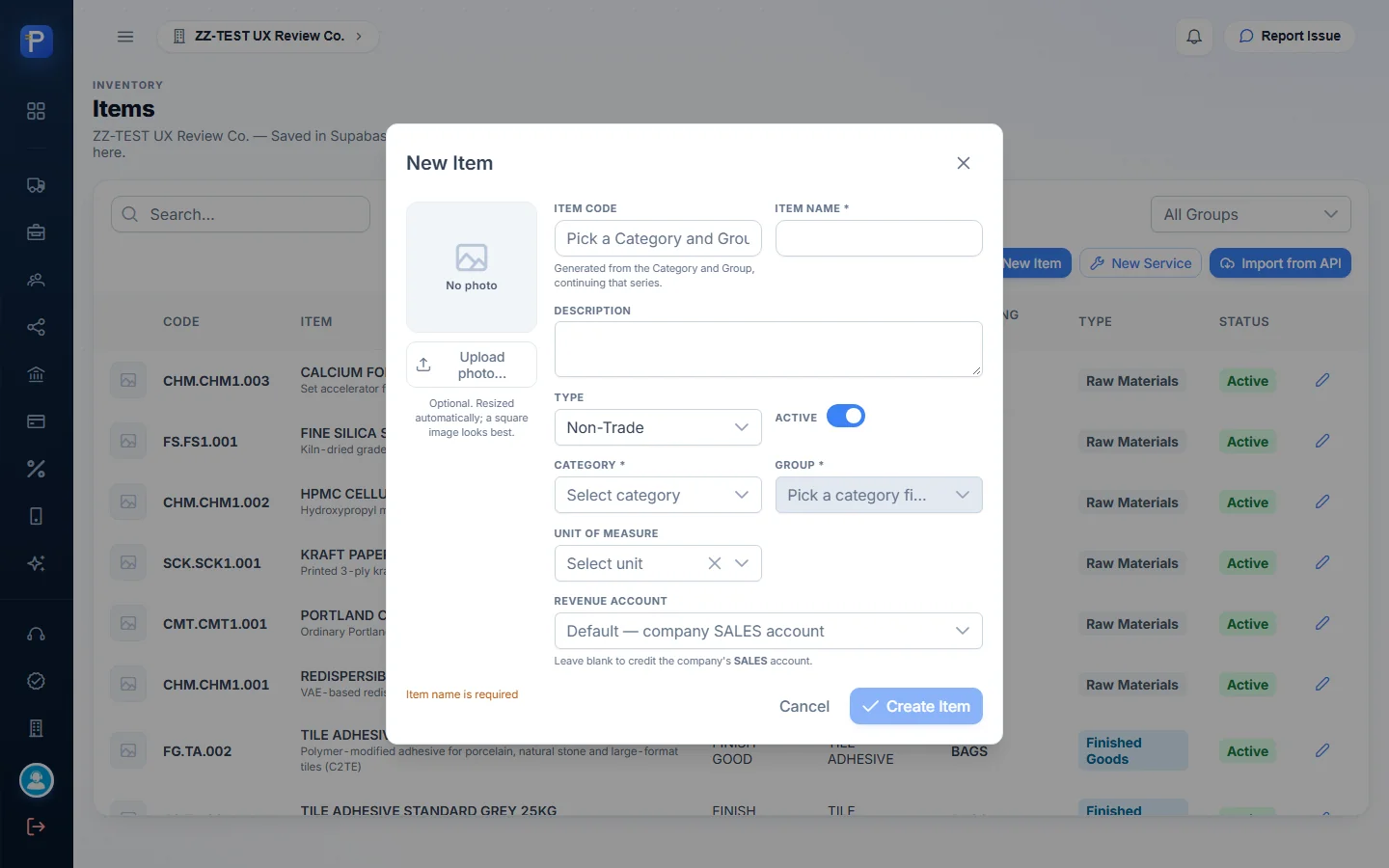The image size is (1389, 868).
Task: Click the share nodes icon in sidebar
Action: tap(36, 327)
